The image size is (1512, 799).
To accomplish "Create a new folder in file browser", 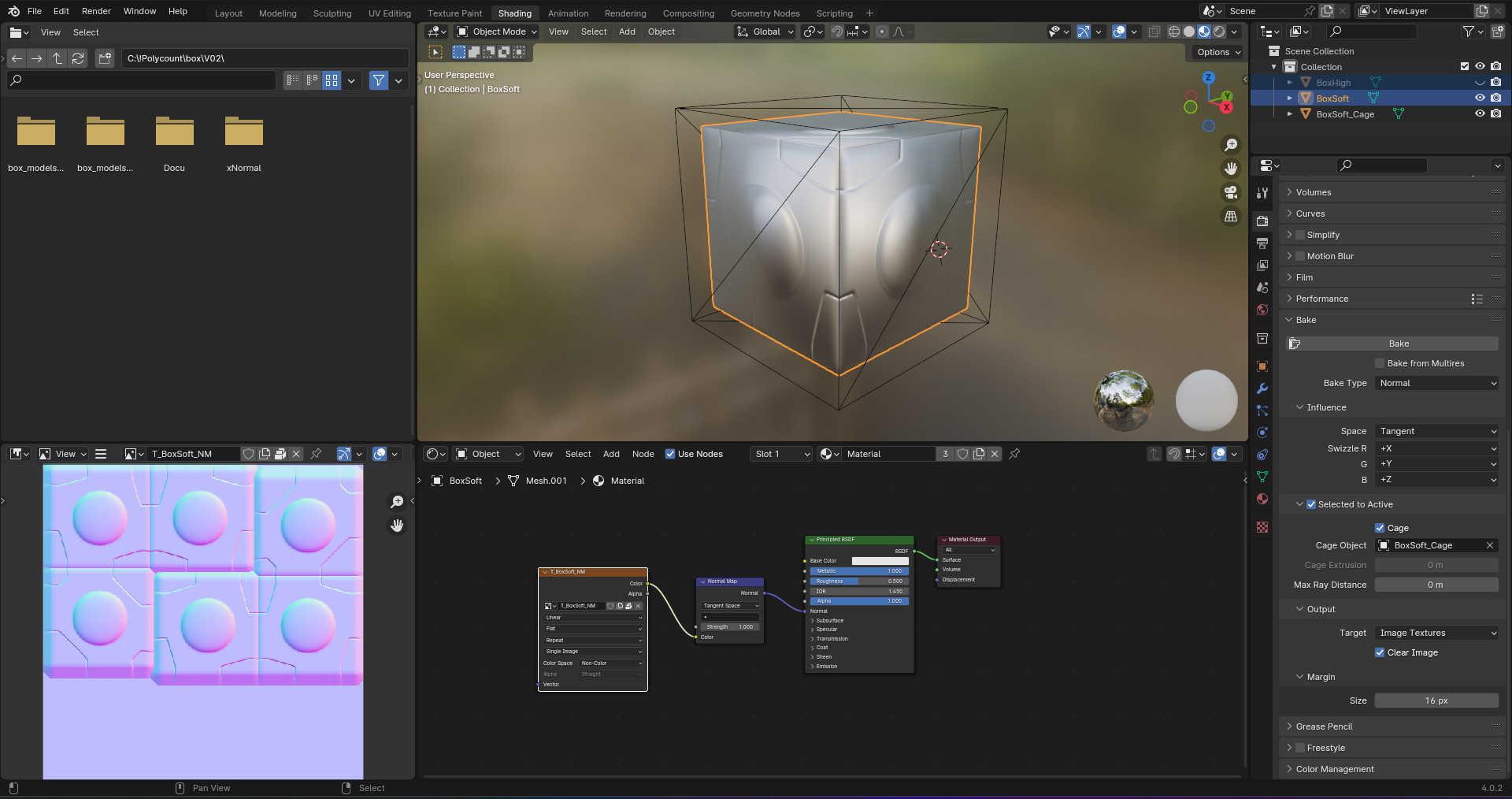I will point(105,58).
